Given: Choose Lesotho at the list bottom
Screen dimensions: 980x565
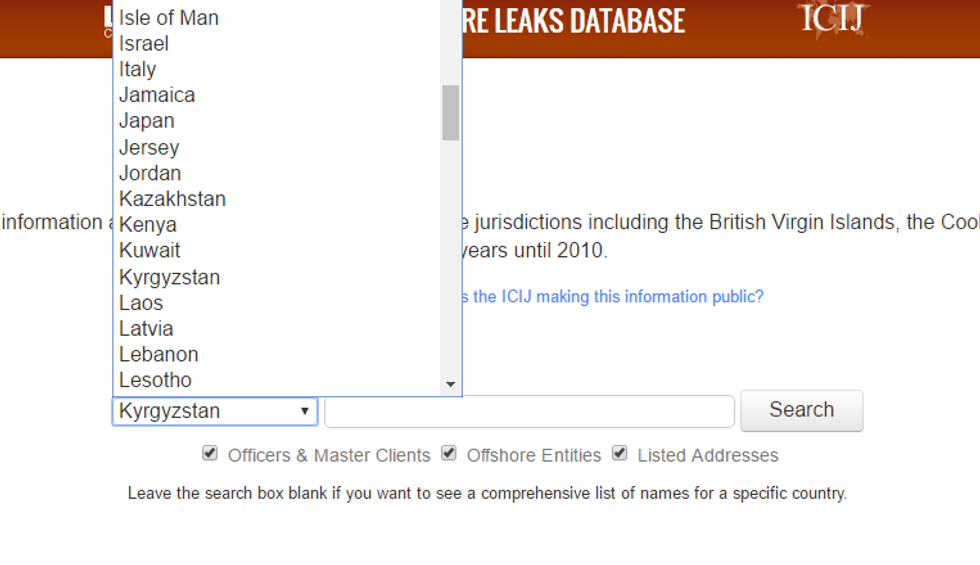Looking at the screenshot, I should (155, 380).
